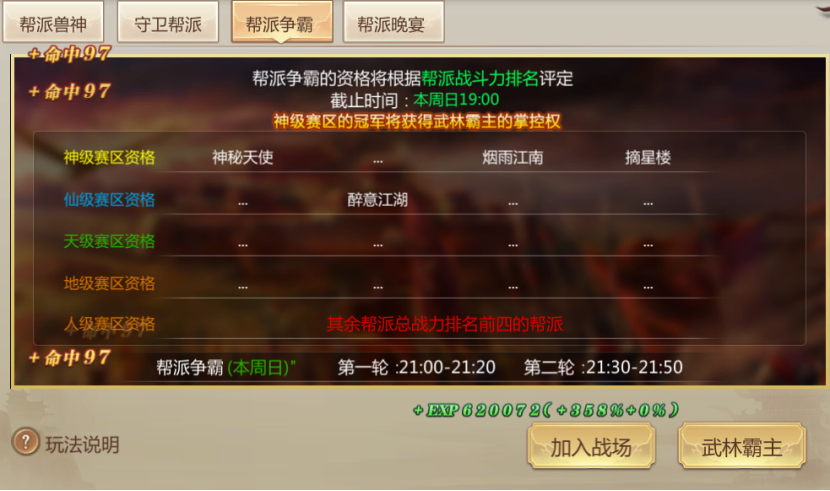Click the 仙级赛区资格 row label
830x491 pixels.
pos(110,199)
